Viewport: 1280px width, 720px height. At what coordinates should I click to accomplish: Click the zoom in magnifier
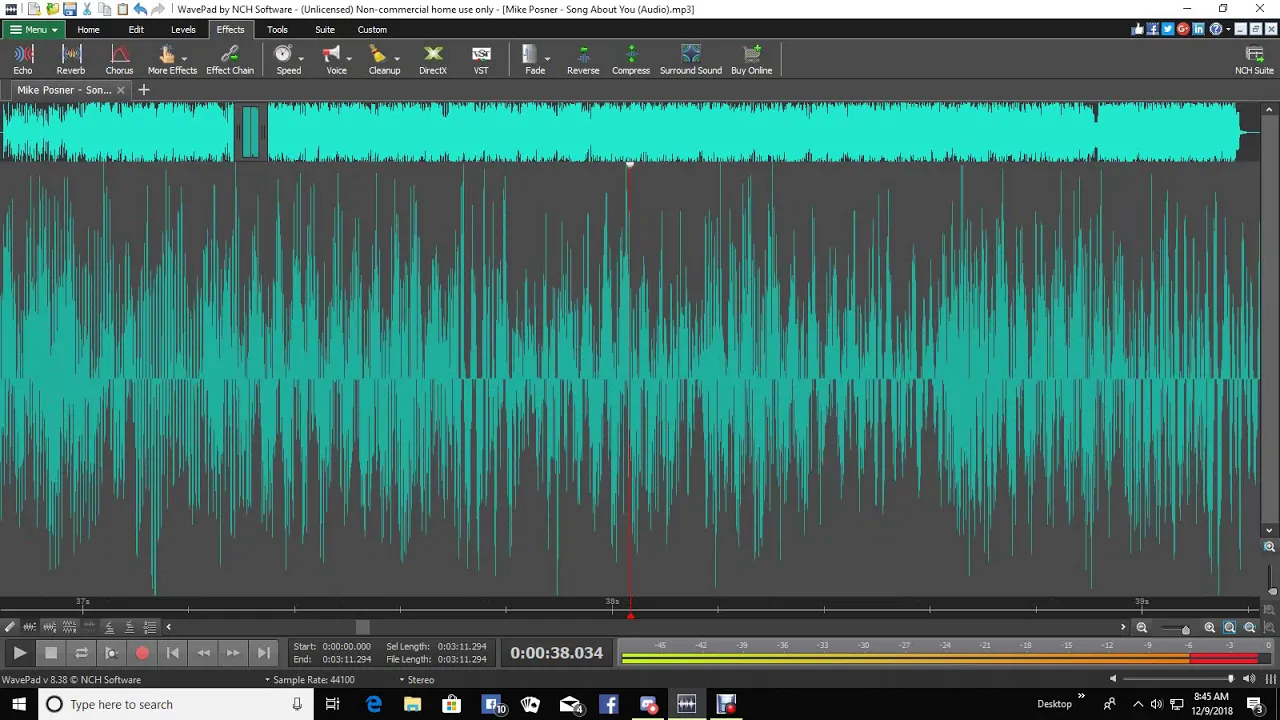click(x=1210, y=627)
